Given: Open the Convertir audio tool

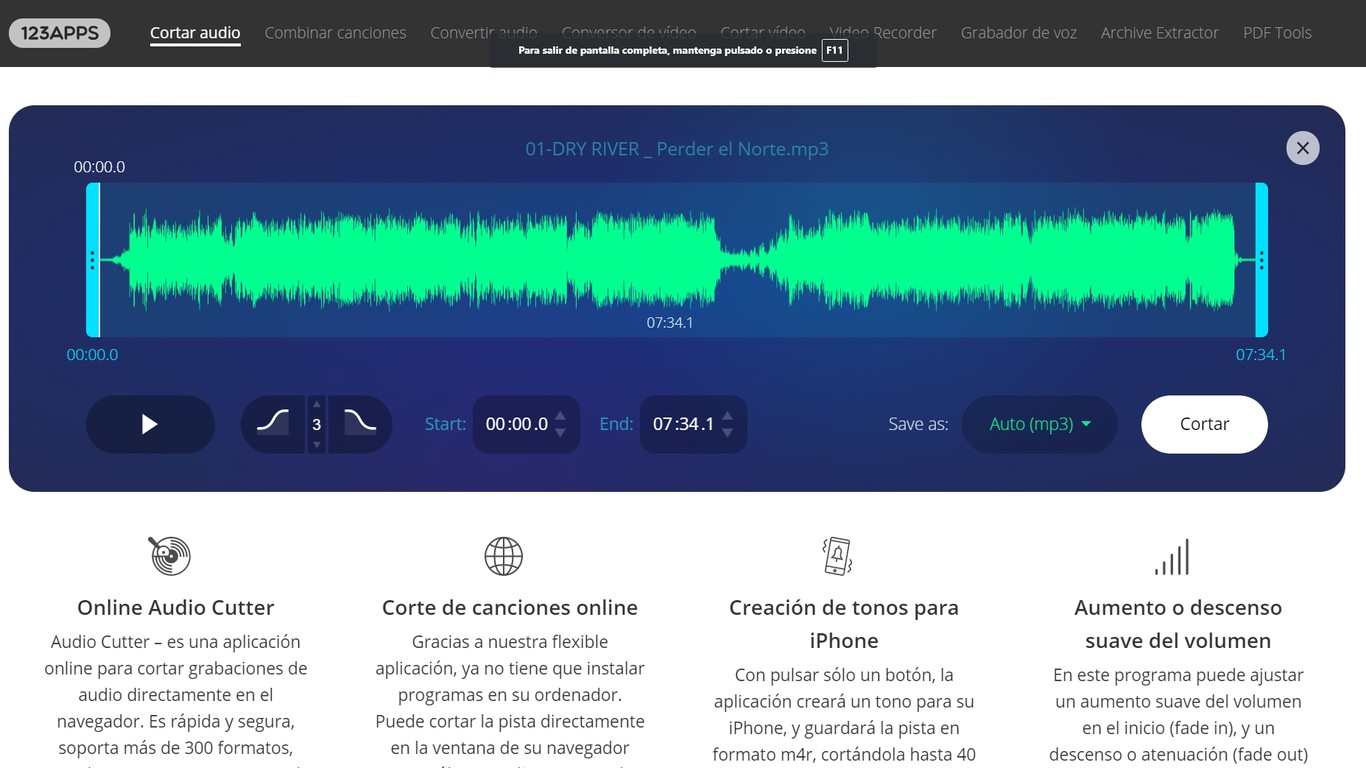Looking at the screenshot, I should click(x=483, y=32).
